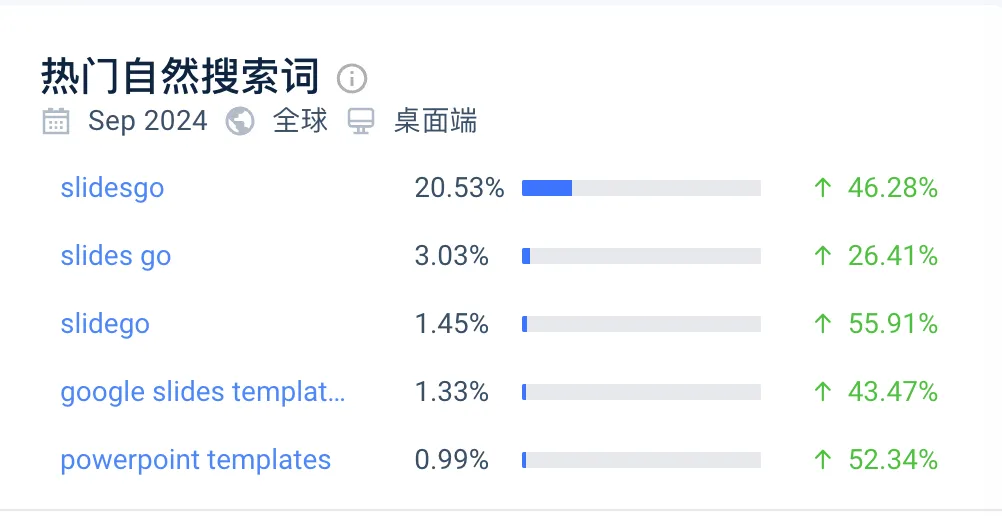Click the globe icon next to 全球
Screen dimensions: 1002x516
240,122
